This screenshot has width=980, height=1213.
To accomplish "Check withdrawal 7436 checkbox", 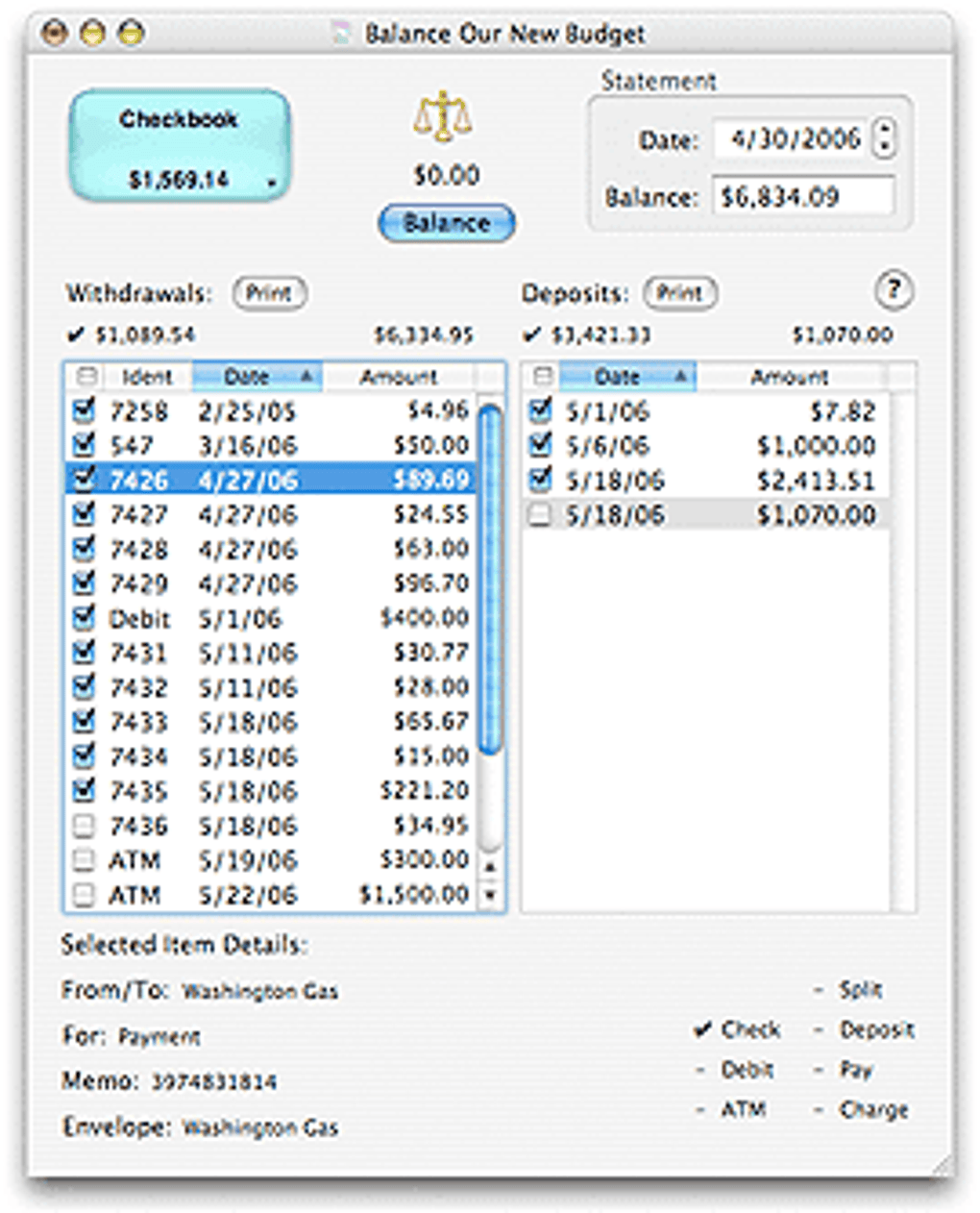I will pyautogui.click(x=85, y=826).
